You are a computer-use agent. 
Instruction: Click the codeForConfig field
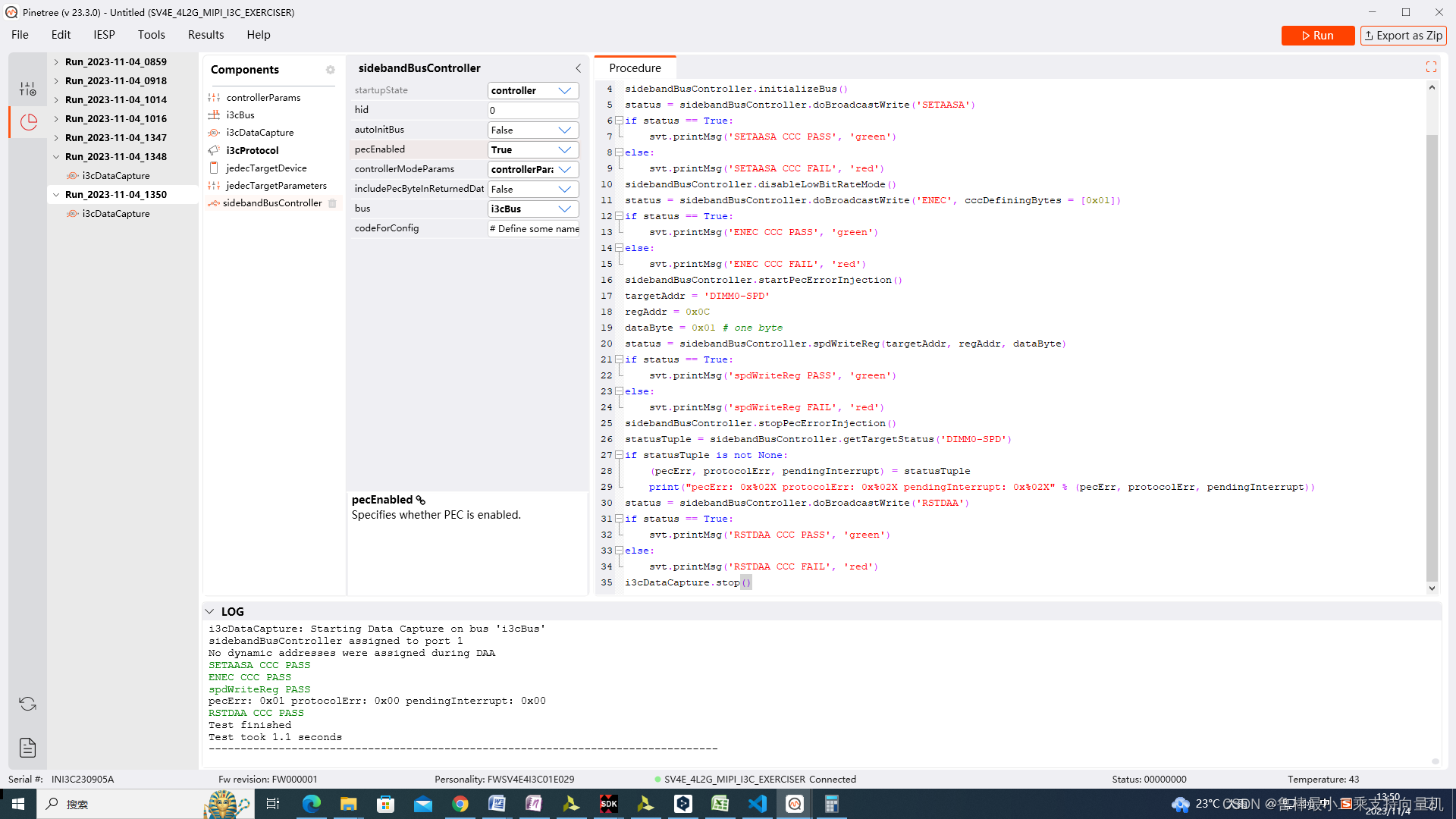(533, 228)
